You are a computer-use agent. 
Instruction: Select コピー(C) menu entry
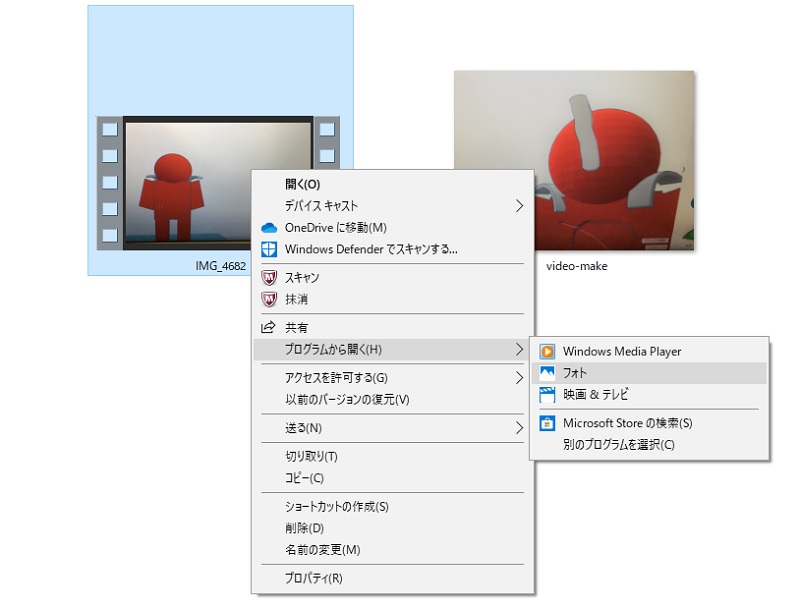point(393,478)
